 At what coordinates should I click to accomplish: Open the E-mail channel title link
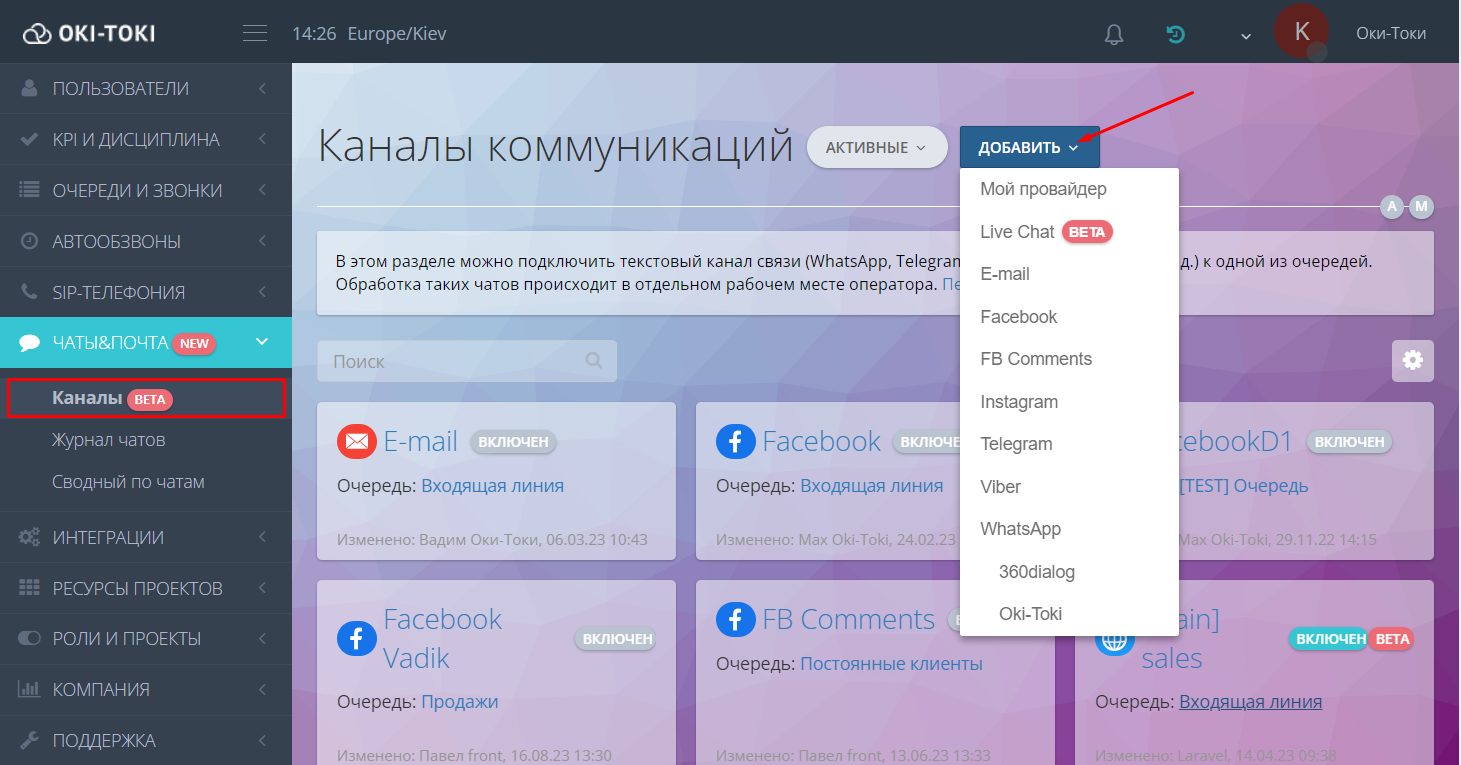tap(421, 441)
